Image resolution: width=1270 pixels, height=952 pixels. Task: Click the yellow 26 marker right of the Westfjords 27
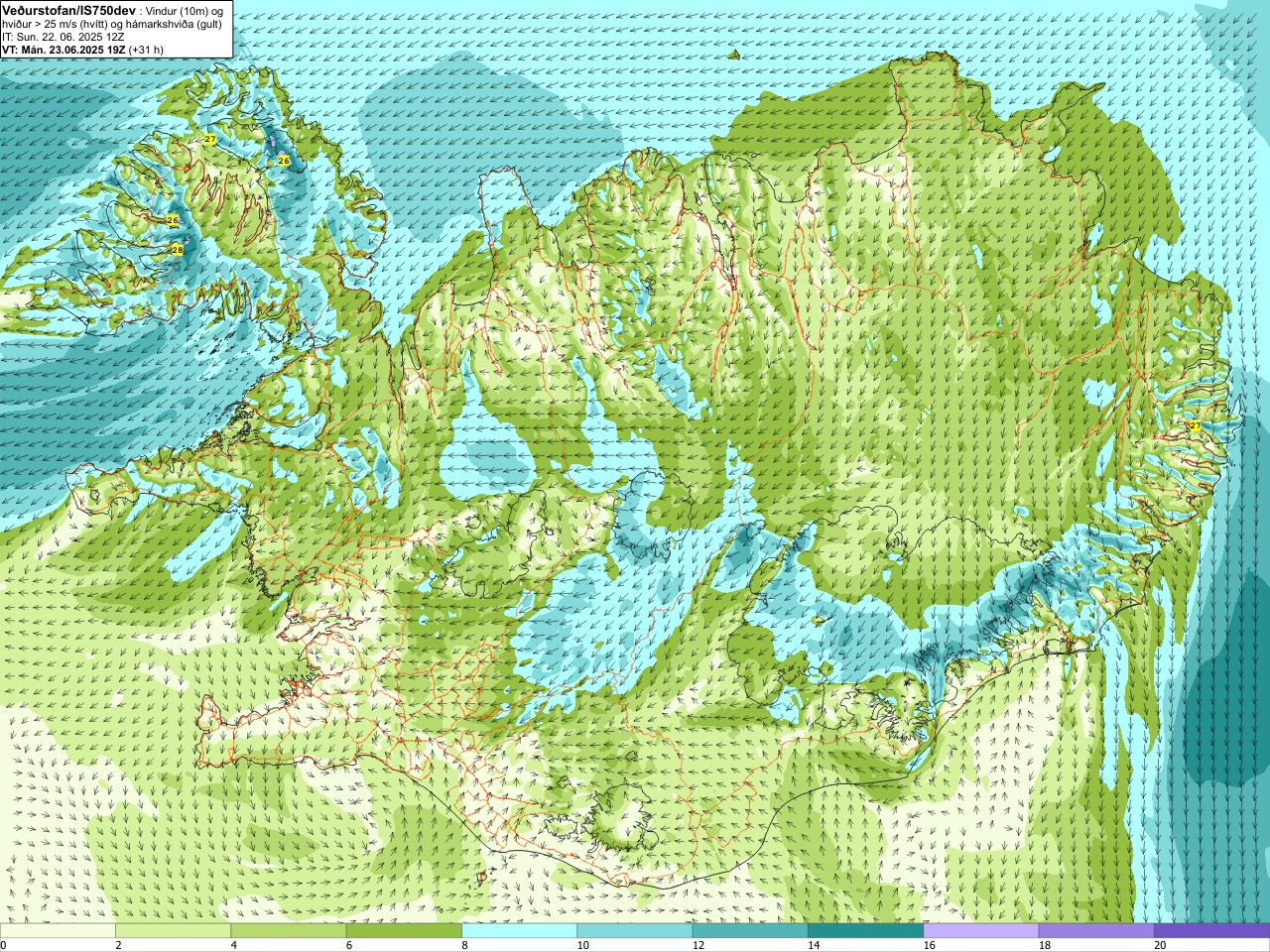pos(284,160)
